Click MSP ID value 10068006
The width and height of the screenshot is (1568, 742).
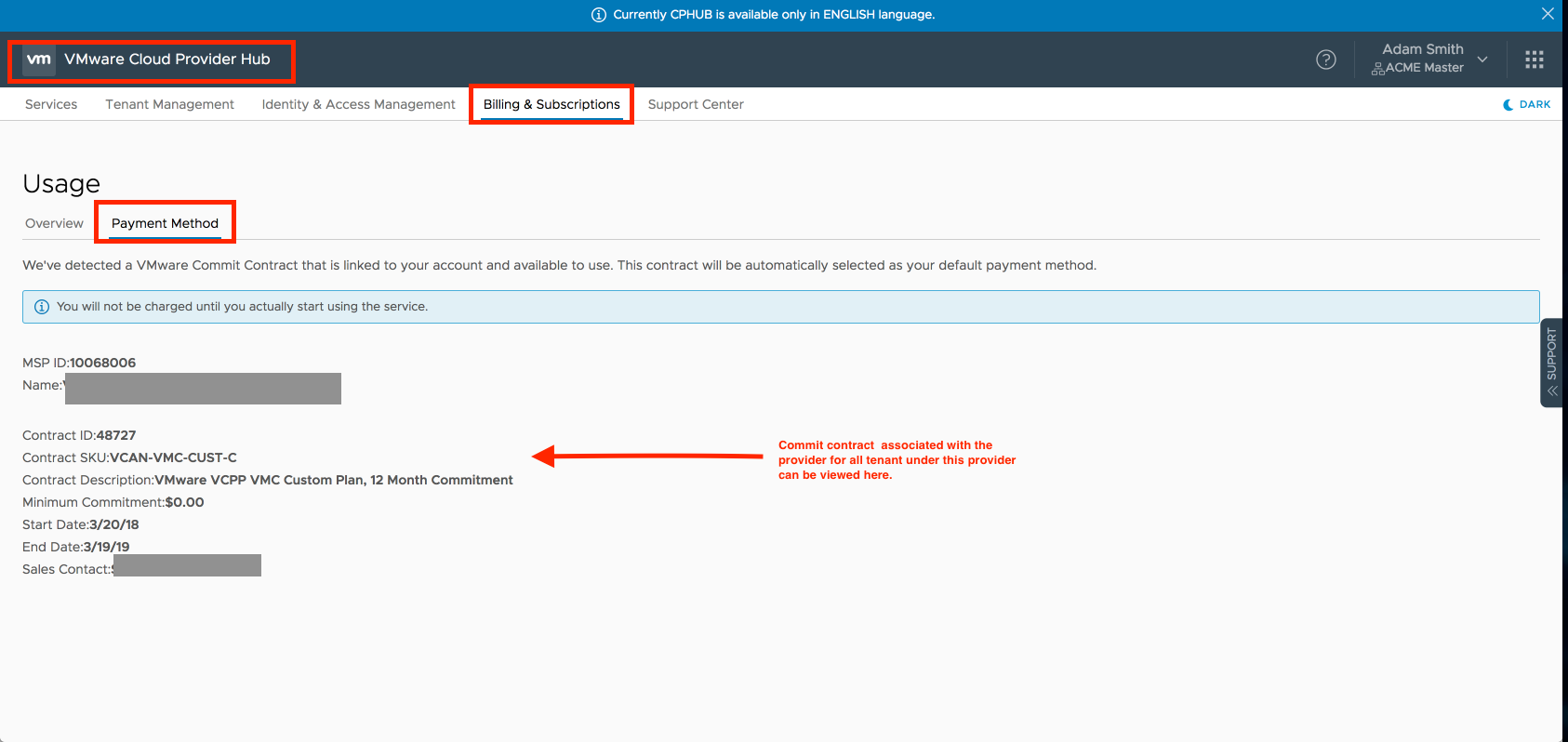click(x=102, y=363)
